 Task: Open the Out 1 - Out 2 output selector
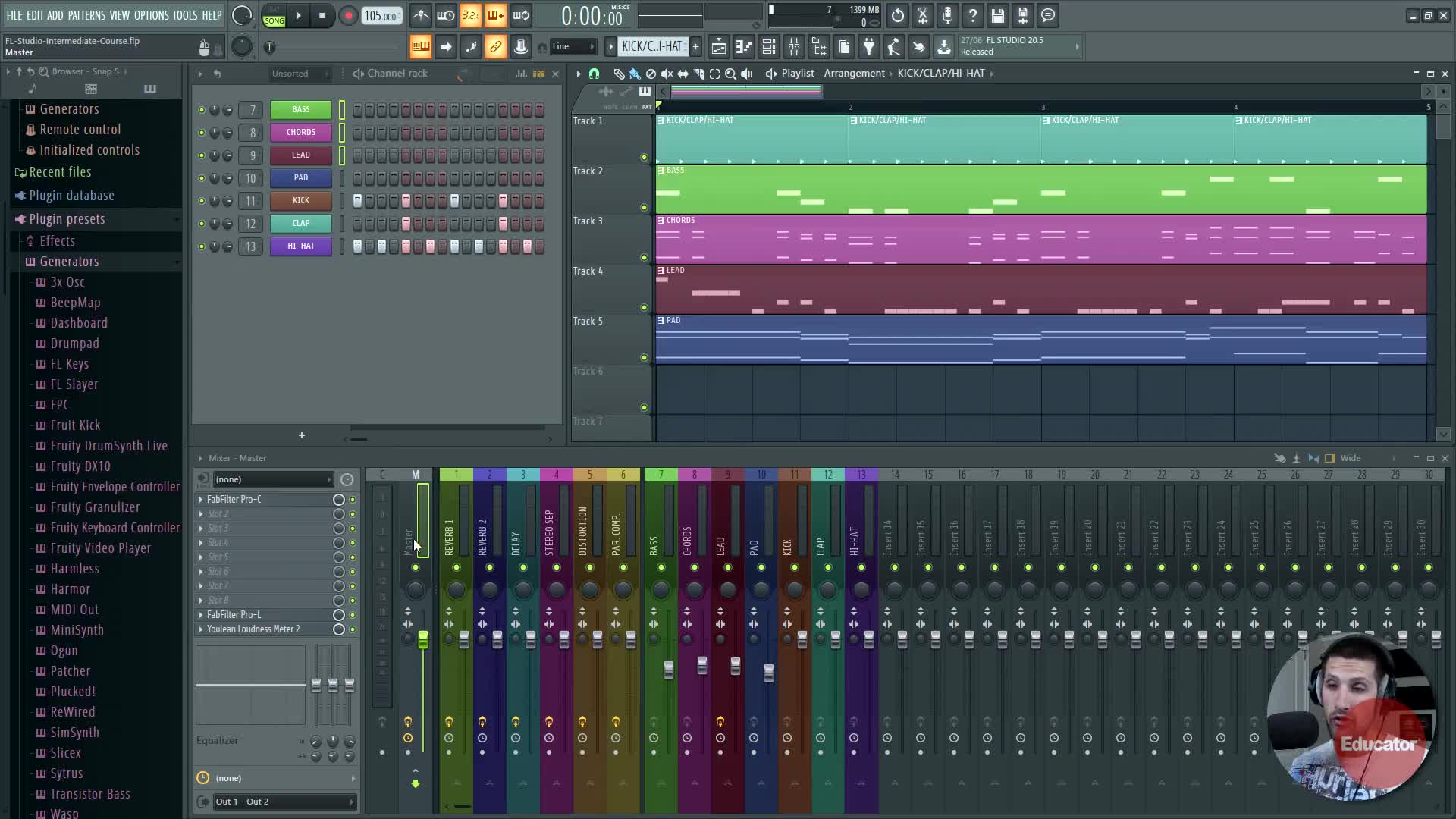pos(284,802)
